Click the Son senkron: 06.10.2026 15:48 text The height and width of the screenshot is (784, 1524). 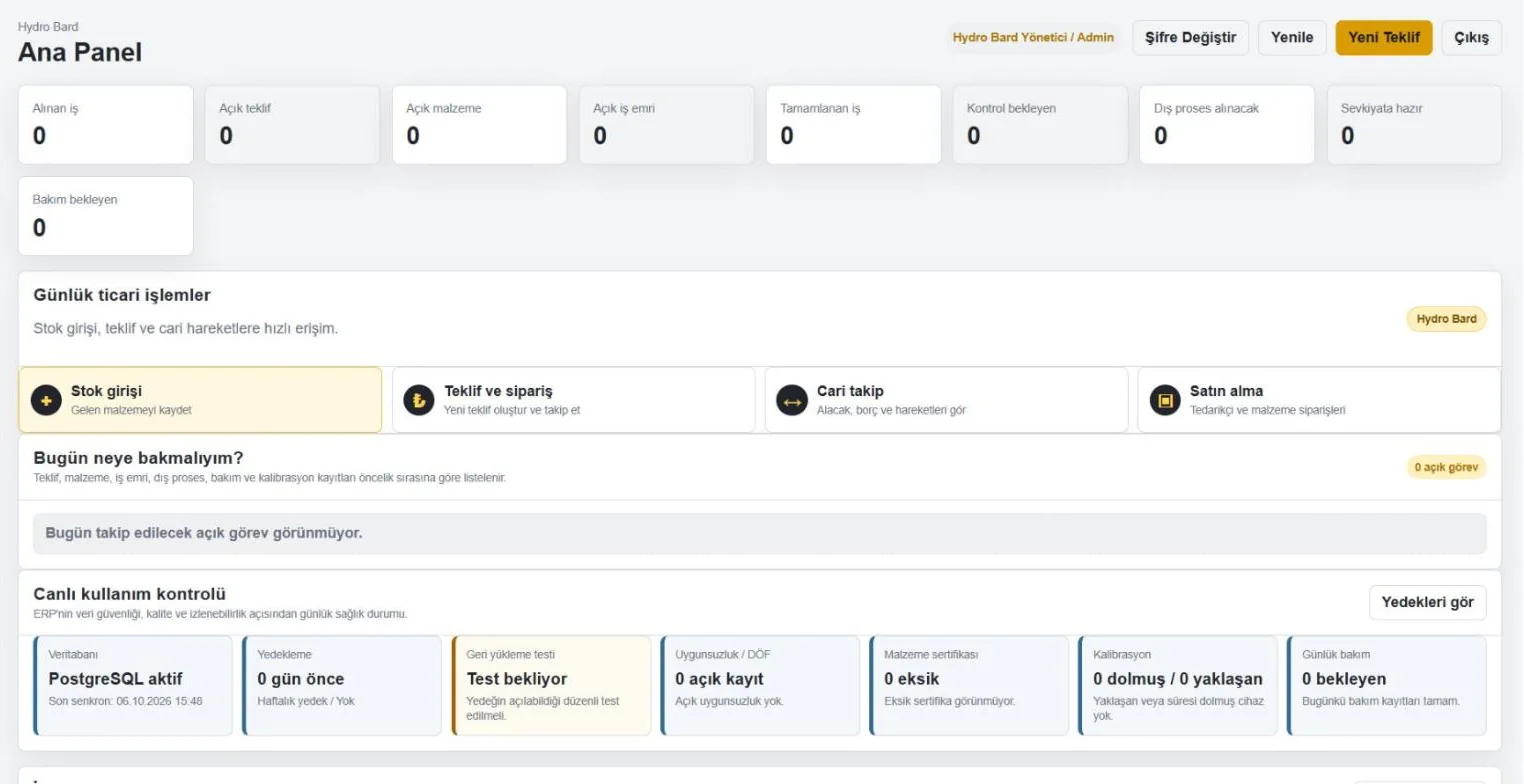(125, 701)
